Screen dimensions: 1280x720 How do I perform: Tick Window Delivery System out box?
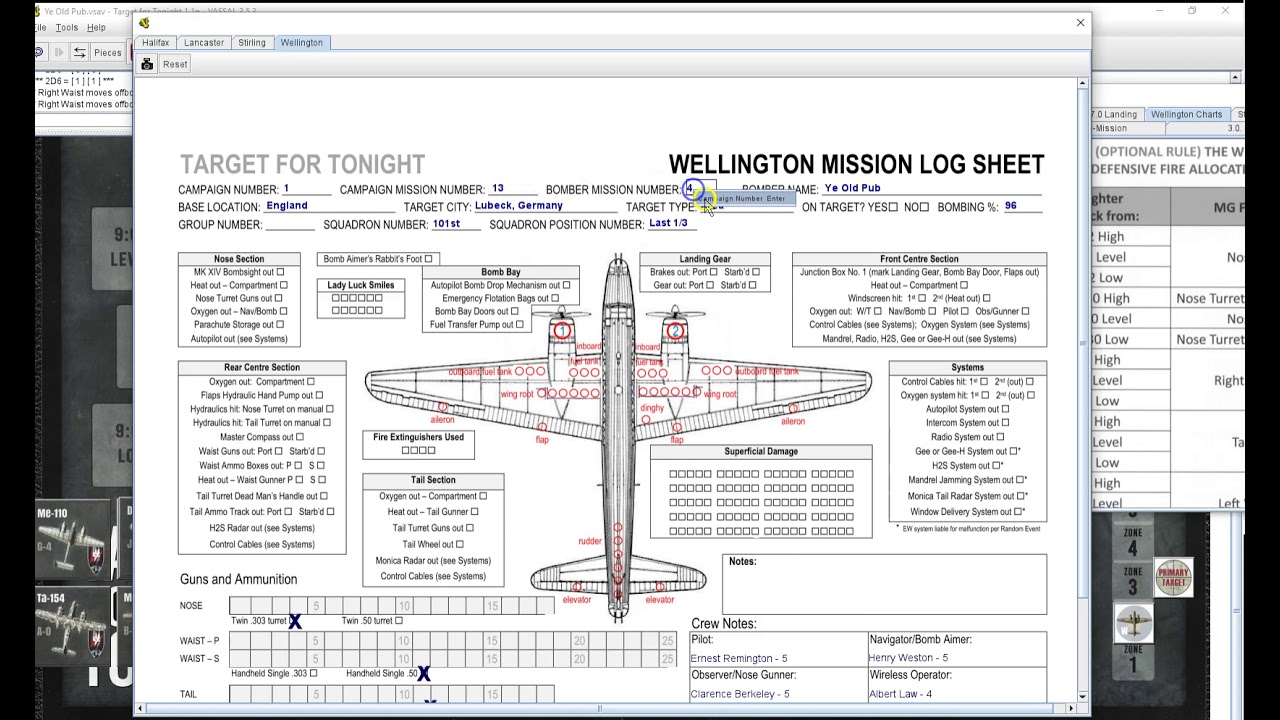point(1018,511)
